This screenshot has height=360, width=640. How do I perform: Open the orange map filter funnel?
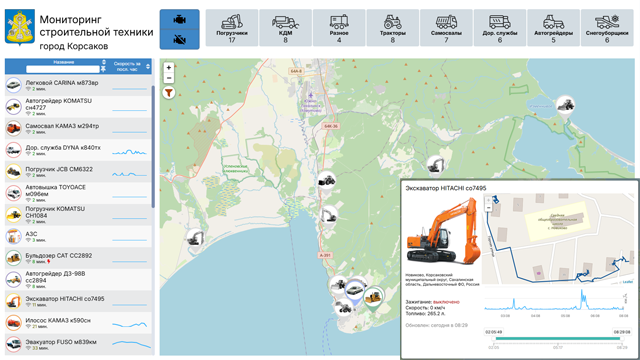coord(169,93)
